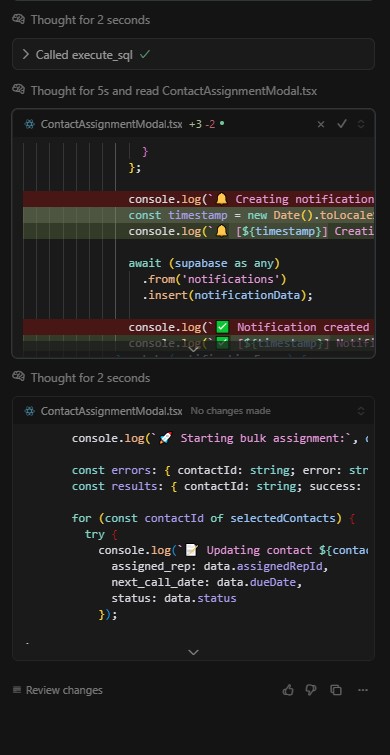The image size is (390, 755).
Task: Click the removed Notification created console.log line
Action: 198,327
